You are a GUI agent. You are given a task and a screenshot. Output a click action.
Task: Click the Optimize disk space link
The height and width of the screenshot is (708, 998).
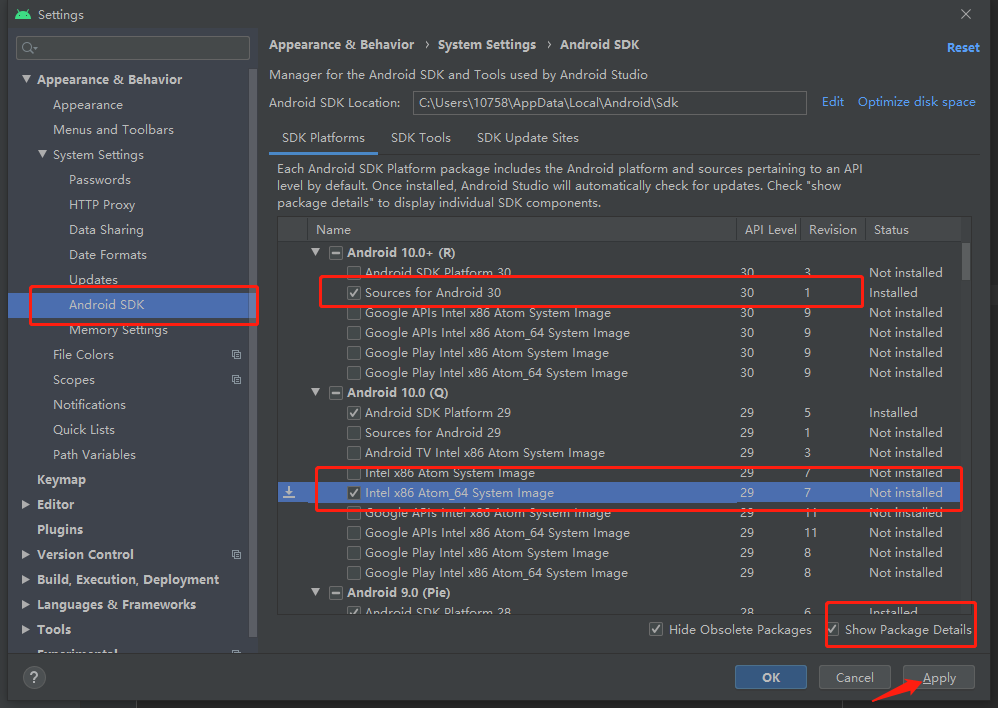916,102
